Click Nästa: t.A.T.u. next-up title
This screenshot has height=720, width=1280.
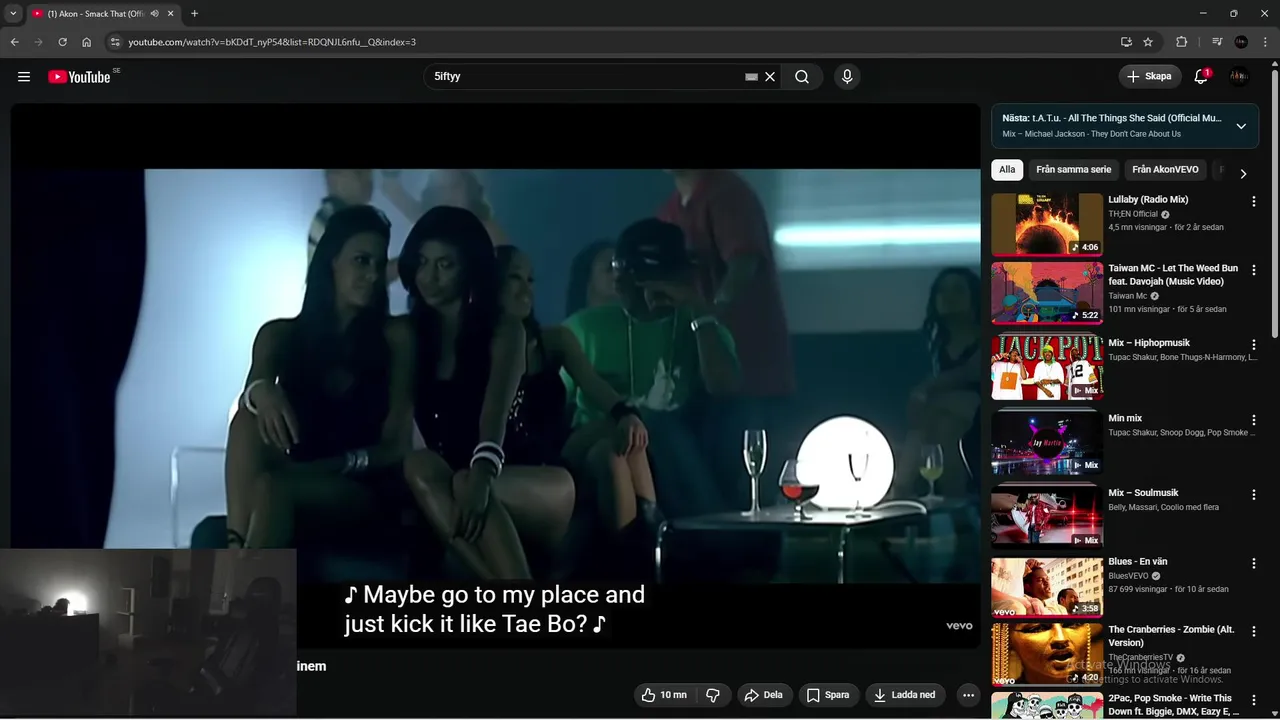point(1111,118)
